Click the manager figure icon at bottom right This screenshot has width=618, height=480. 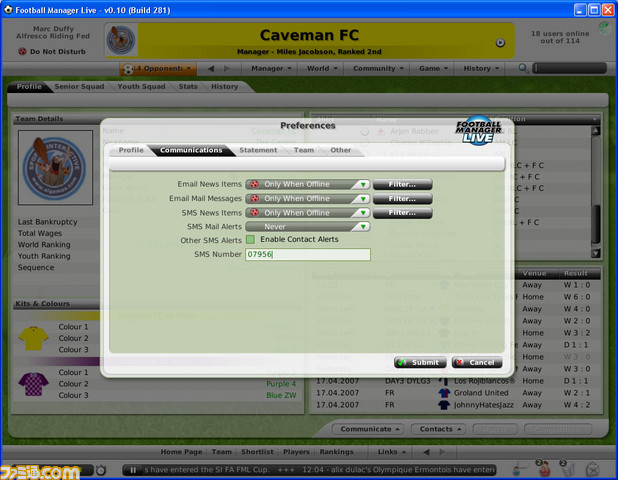pyautogui.click(x=519, y=469)
